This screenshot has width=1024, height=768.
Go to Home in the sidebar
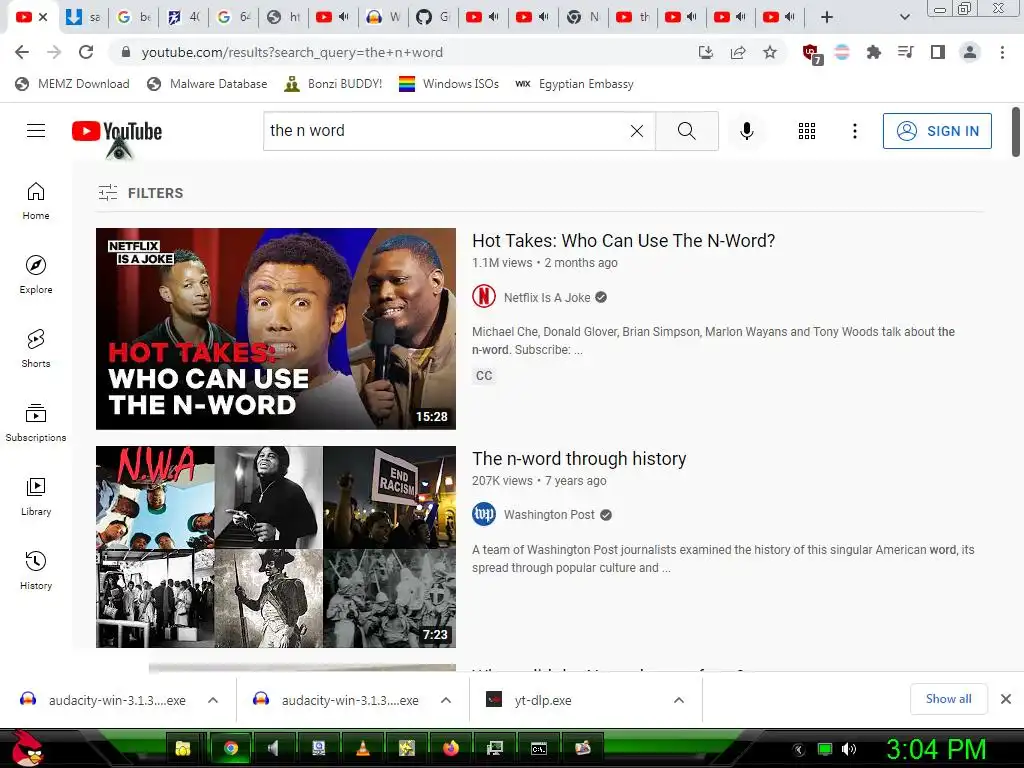click(x=36, y=200)
